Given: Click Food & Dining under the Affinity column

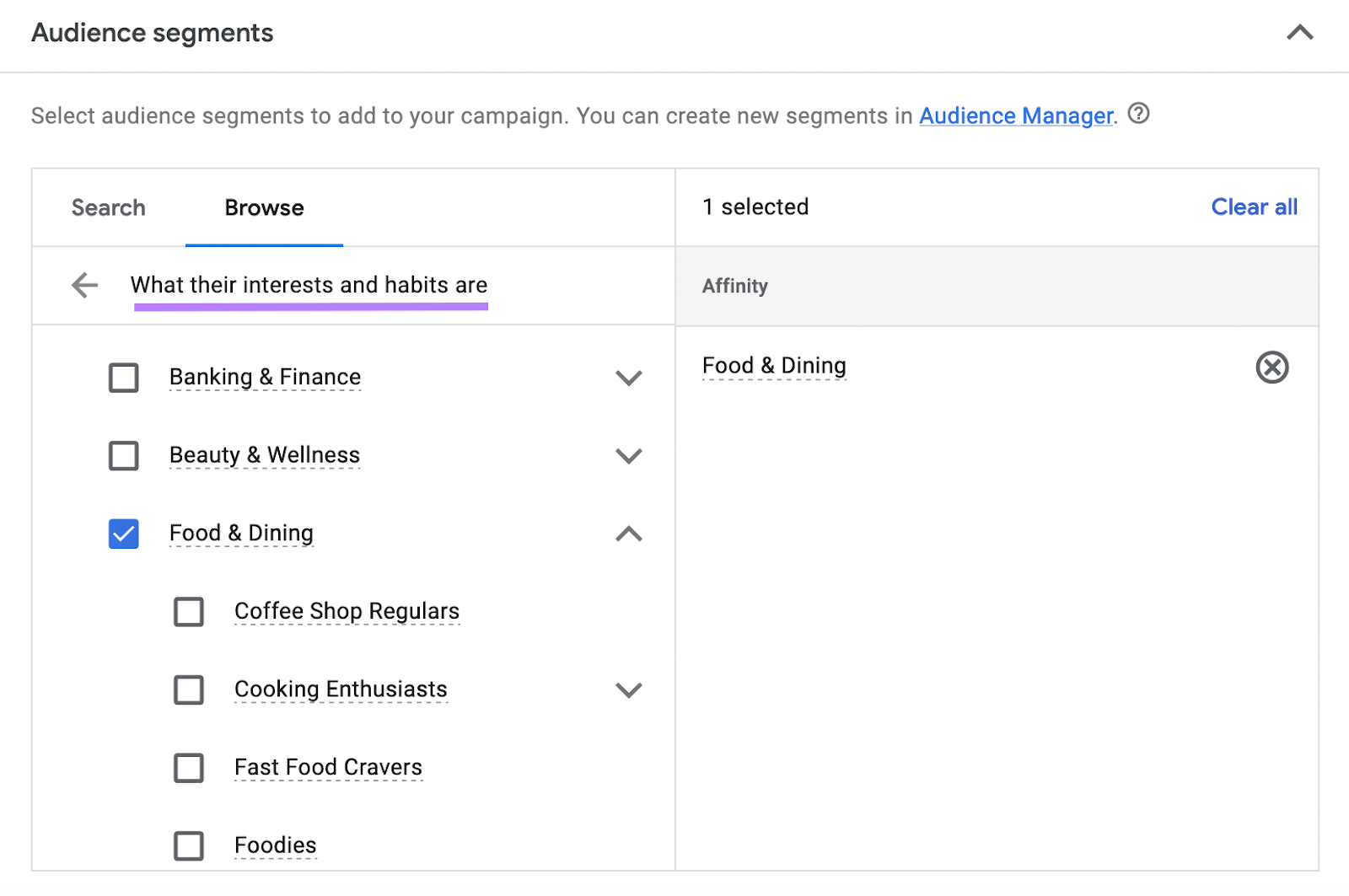Looking at the screenshot, I should pyautogui.click(x=774, y=365).
